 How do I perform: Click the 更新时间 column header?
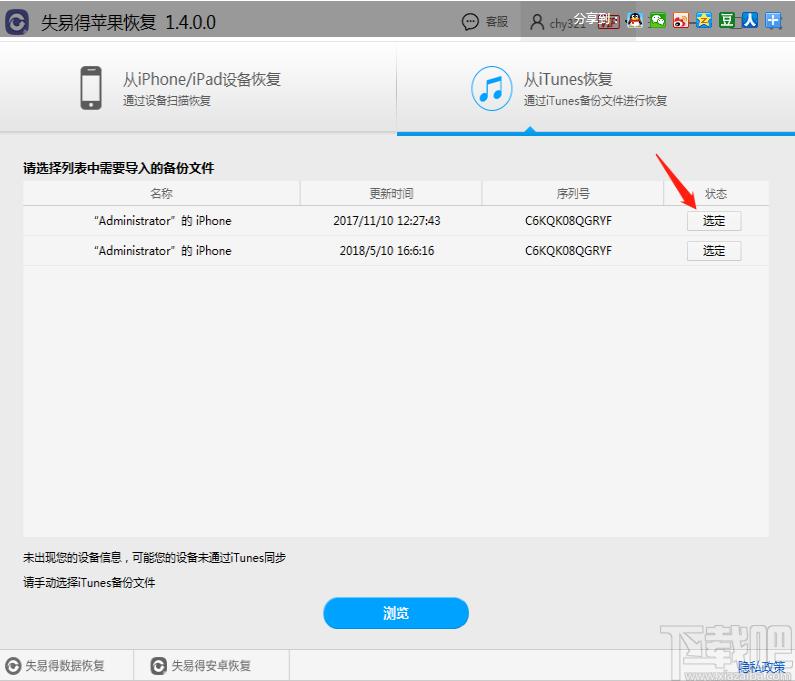coord(391,193)
